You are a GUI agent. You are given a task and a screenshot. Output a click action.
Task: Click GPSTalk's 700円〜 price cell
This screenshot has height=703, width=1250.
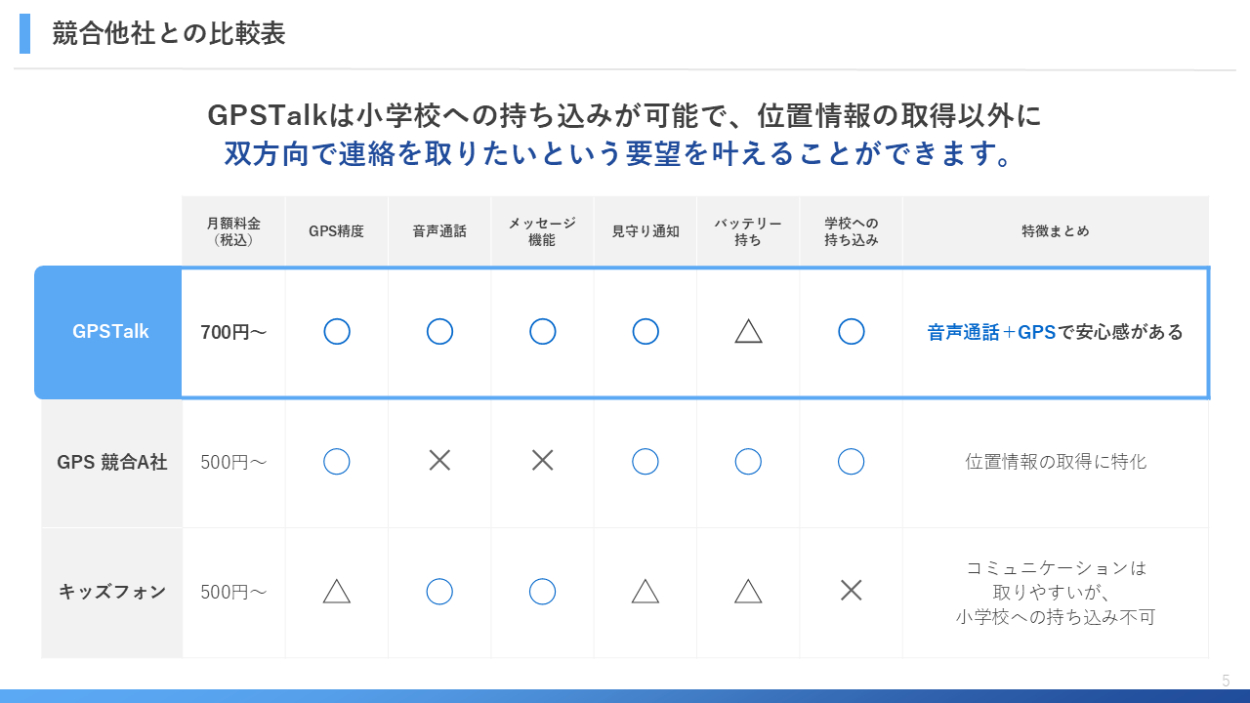point(234,333)
